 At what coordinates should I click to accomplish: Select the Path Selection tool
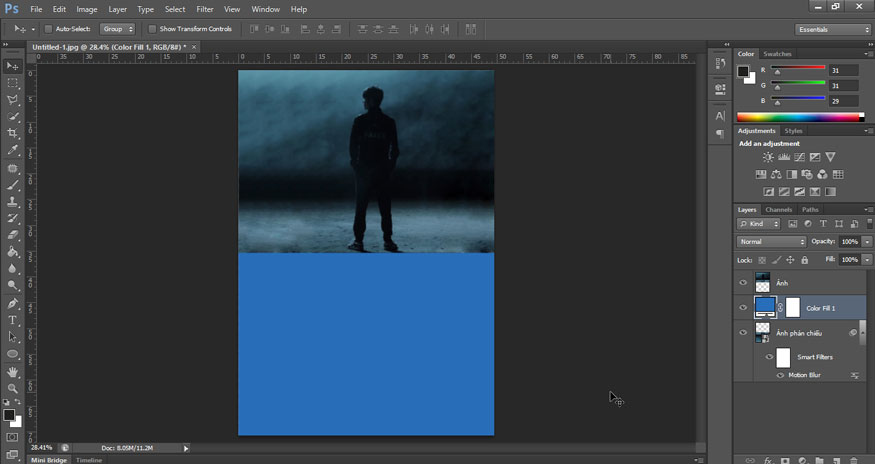[x=12, y=337]
